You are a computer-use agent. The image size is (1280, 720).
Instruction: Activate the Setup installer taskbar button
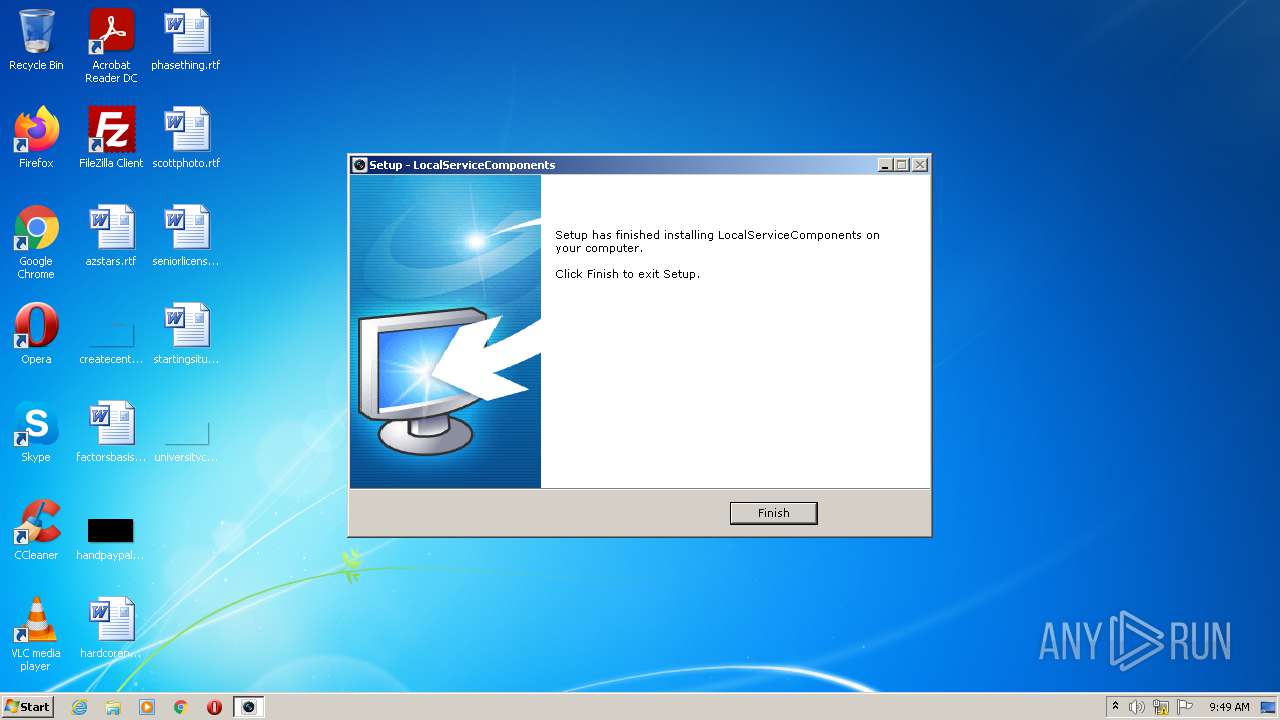click(249, 707)
